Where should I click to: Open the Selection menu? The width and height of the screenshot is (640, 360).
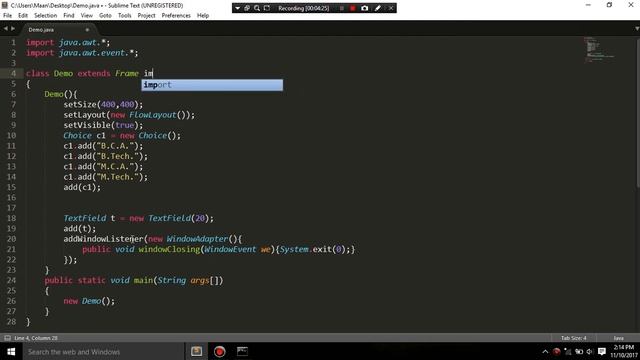point(45,16)
